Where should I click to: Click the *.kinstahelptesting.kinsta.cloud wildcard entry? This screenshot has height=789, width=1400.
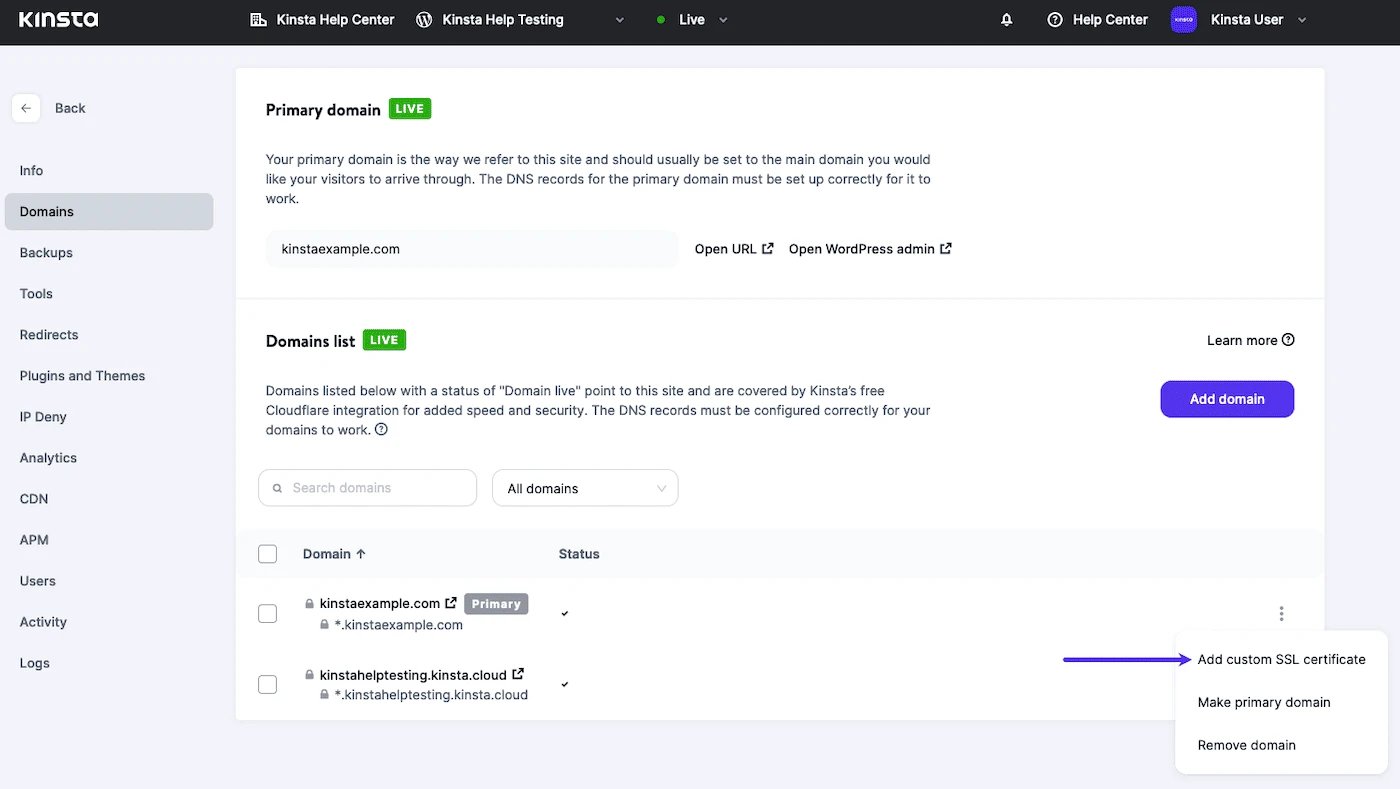431,695
